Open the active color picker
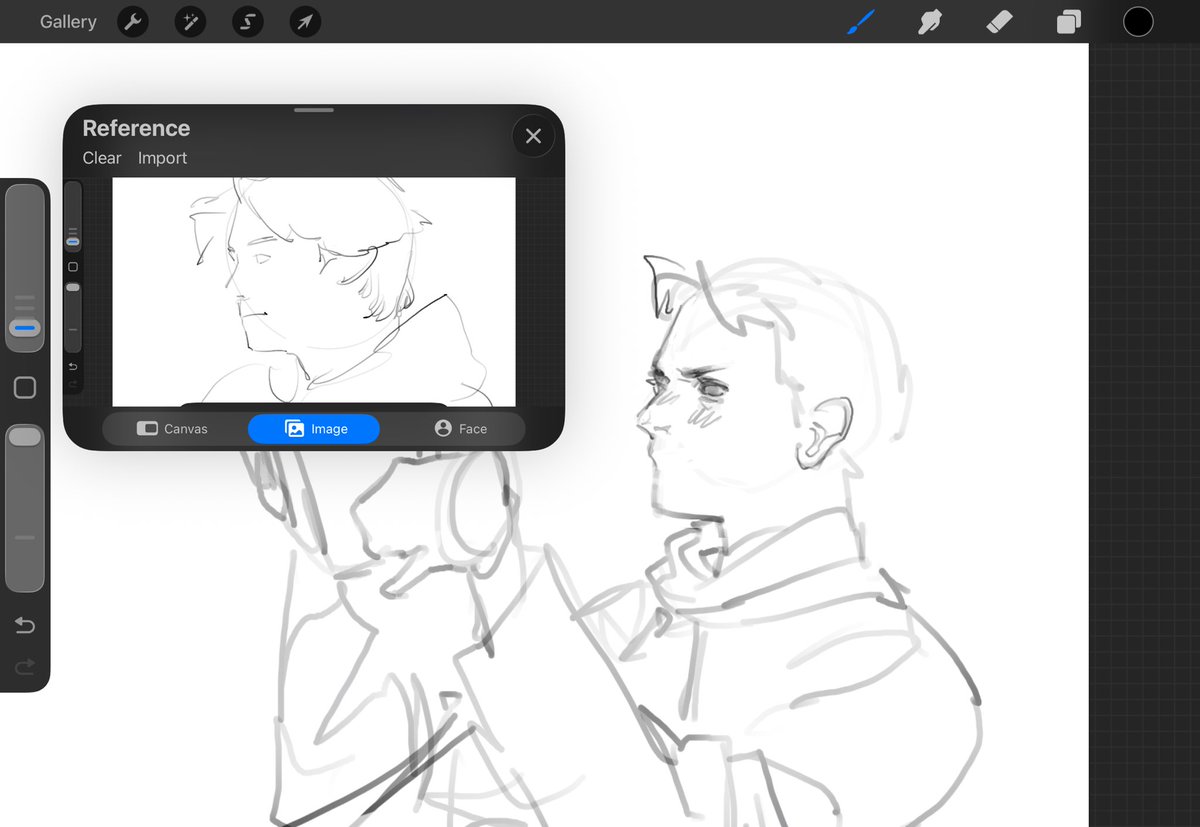Image resolution: width=1200 pixels, height=827 pixels. [x=1138, y=22]
